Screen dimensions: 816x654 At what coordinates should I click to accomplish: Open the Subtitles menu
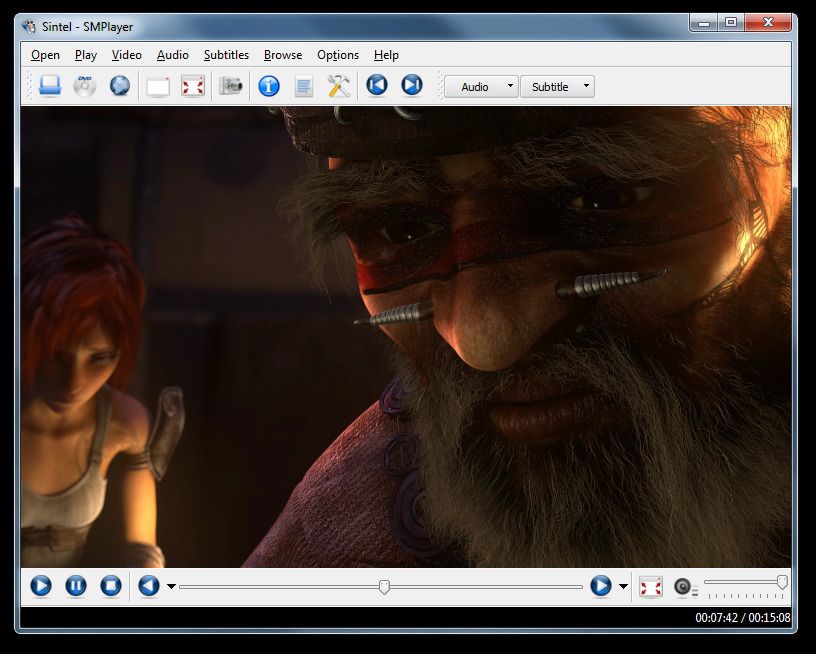pyautogui.click(x=226, y=55)
